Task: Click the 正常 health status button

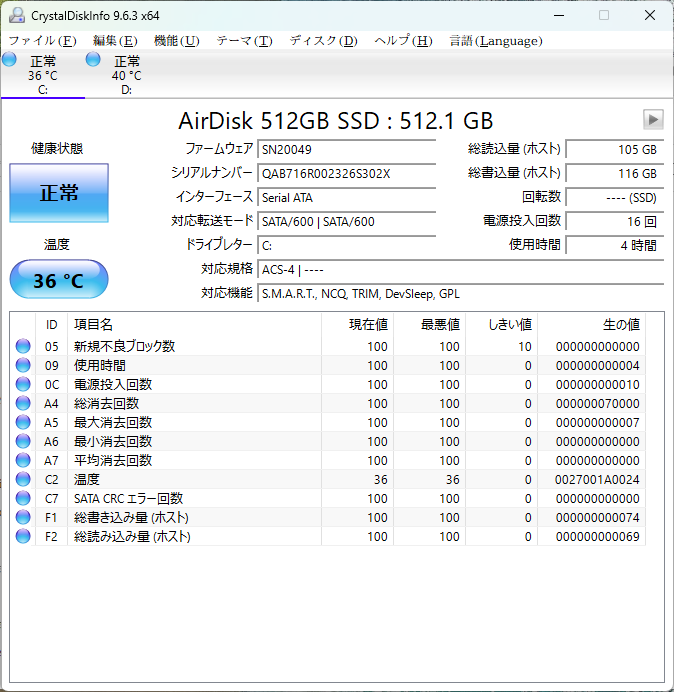Action: click(x=59, y=193)
